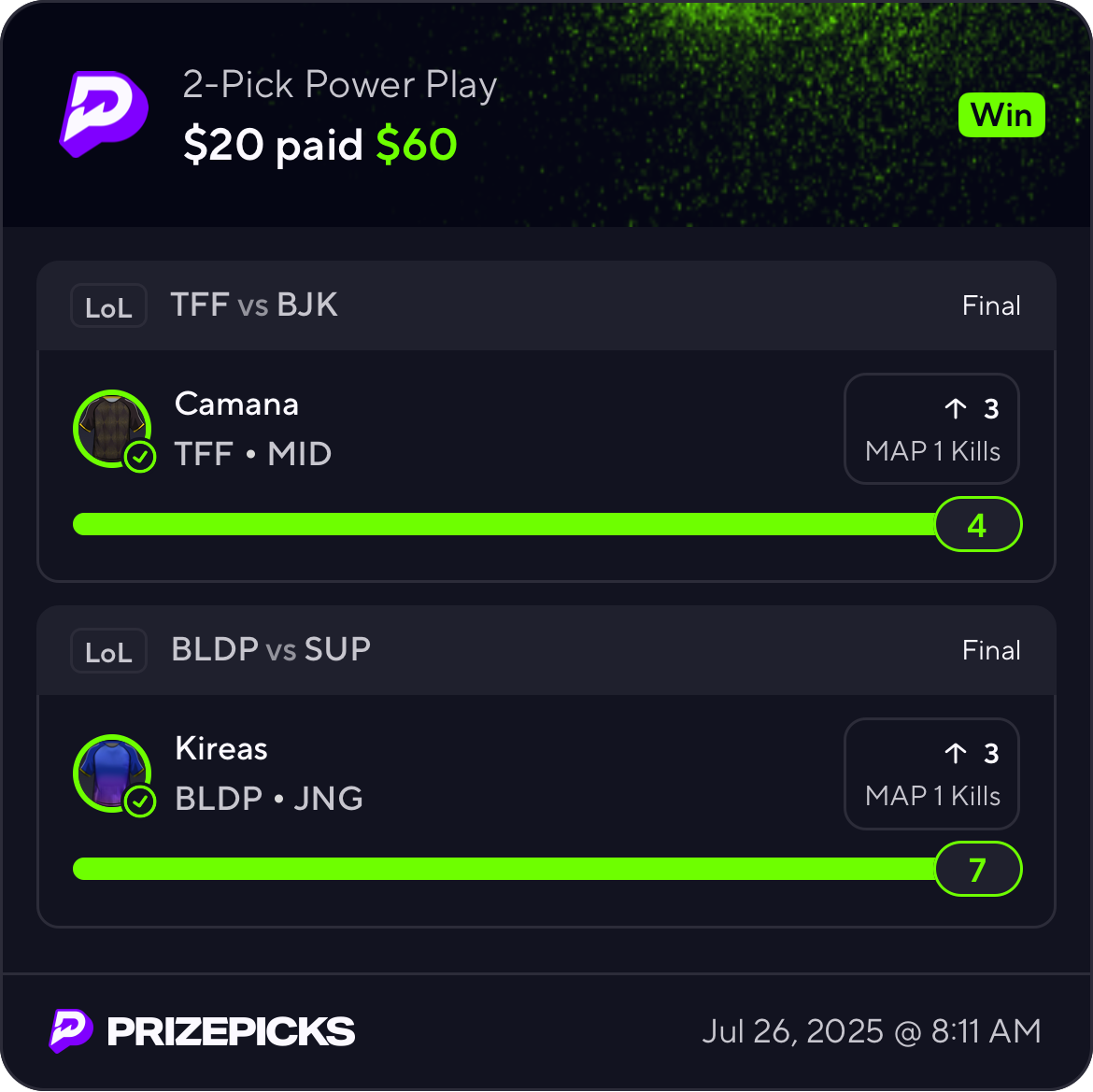Click the up arrow in Kireas's kills box
The height and width of the screenshot is (1092, 1093).
click(955, 753)
